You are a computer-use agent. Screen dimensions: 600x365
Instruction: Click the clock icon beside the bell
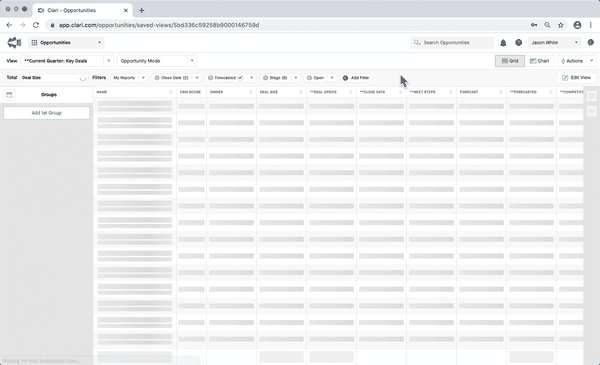518,43
